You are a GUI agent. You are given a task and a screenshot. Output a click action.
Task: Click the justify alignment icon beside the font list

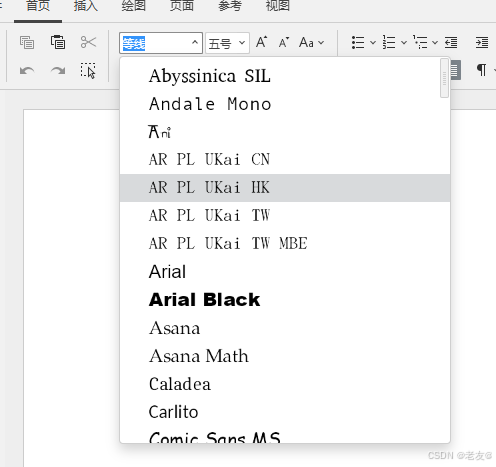point(455,70)
